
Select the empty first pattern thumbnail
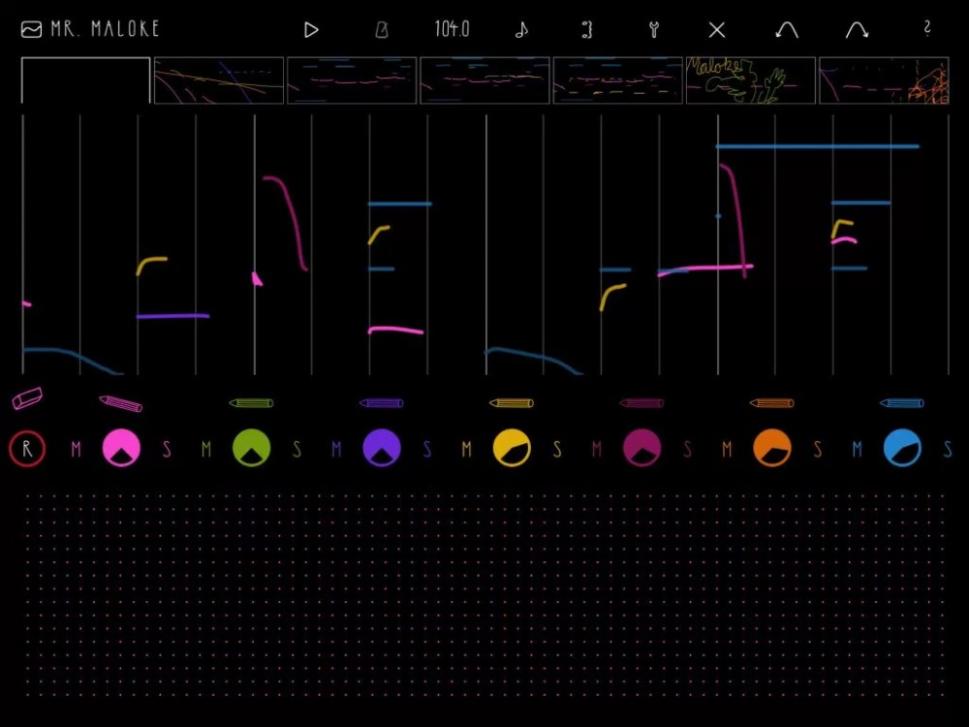(x=86, y=81)
